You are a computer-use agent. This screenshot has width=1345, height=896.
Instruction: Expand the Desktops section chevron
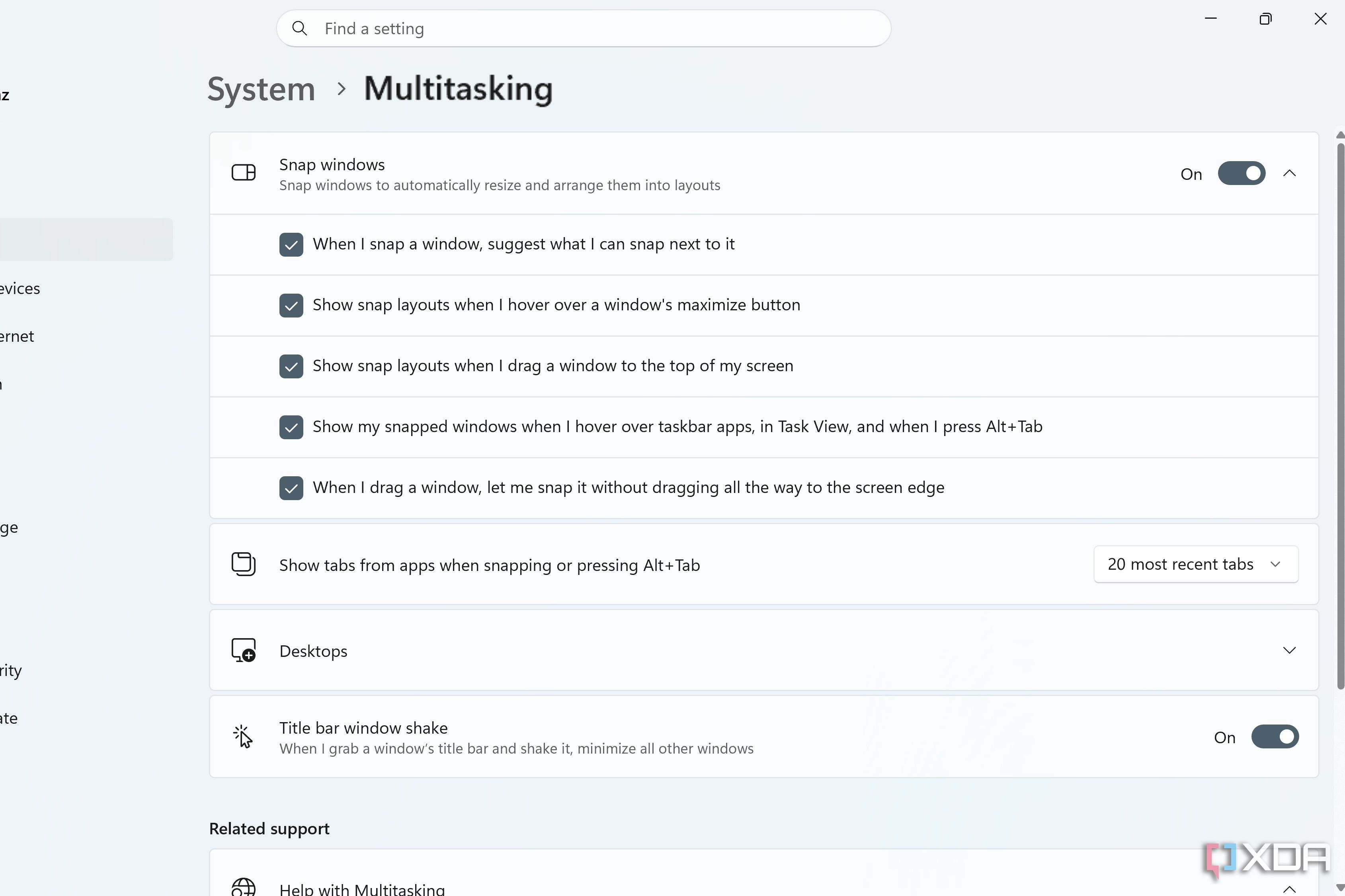[1289, 650]
